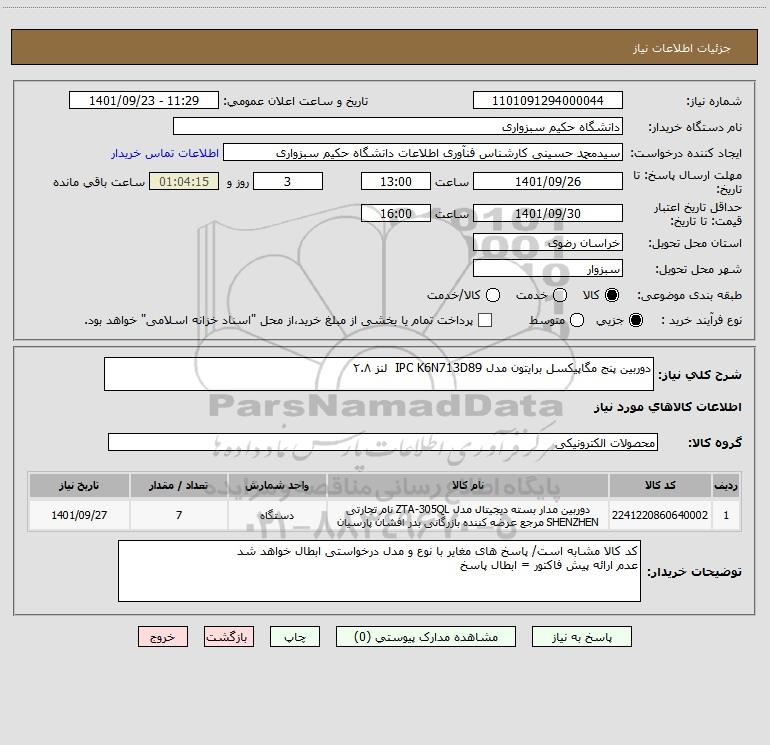Click the goods group field محصولات الکترونیکی

pos(383,442)
